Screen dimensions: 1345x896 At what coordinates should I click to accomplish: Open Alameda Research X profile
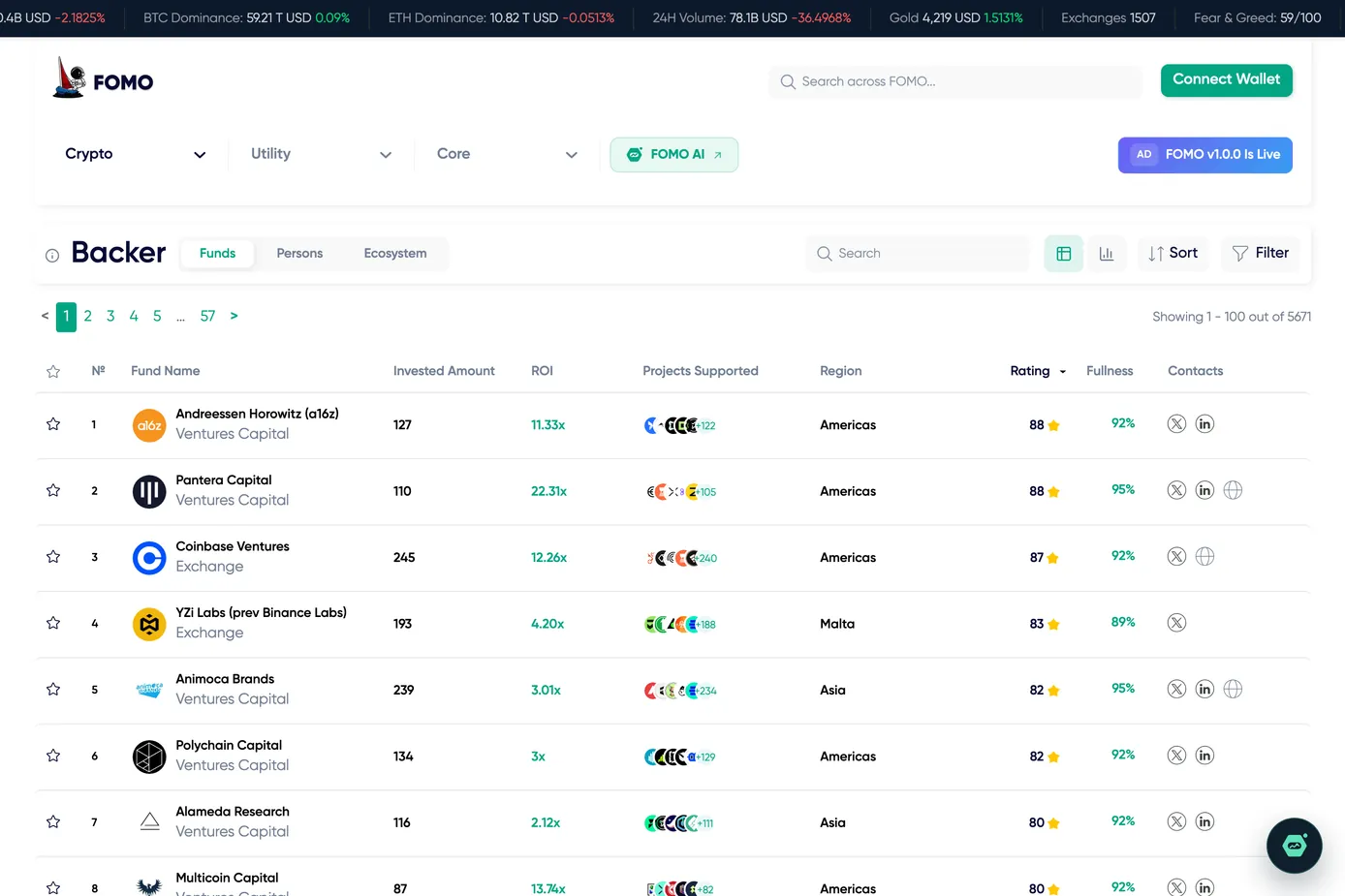tap(1176, 821)
